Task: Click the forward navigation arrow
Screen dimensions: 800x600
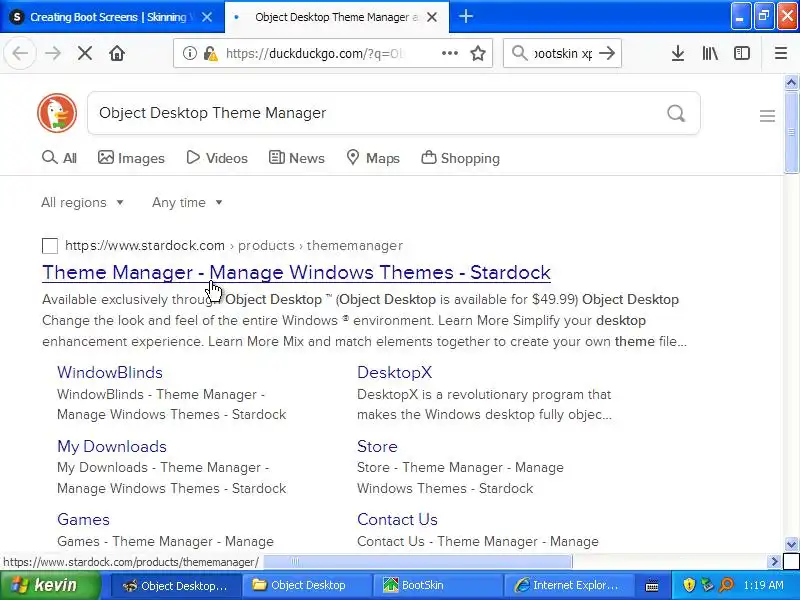Action: pos(53,53)
